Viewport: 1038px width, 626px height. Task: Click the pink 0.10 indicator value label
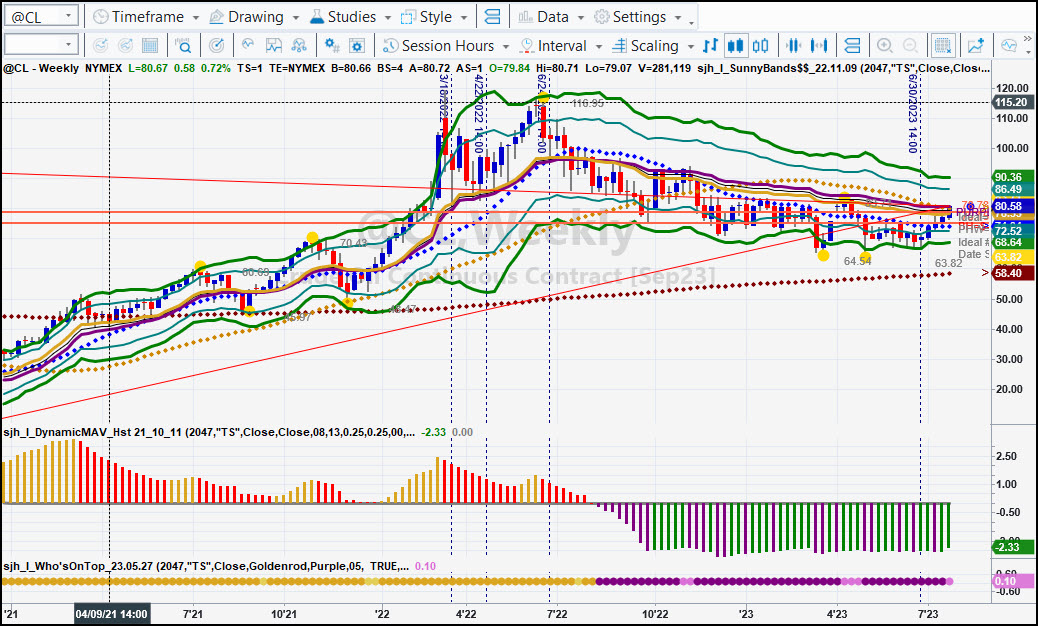(1012, 581)
